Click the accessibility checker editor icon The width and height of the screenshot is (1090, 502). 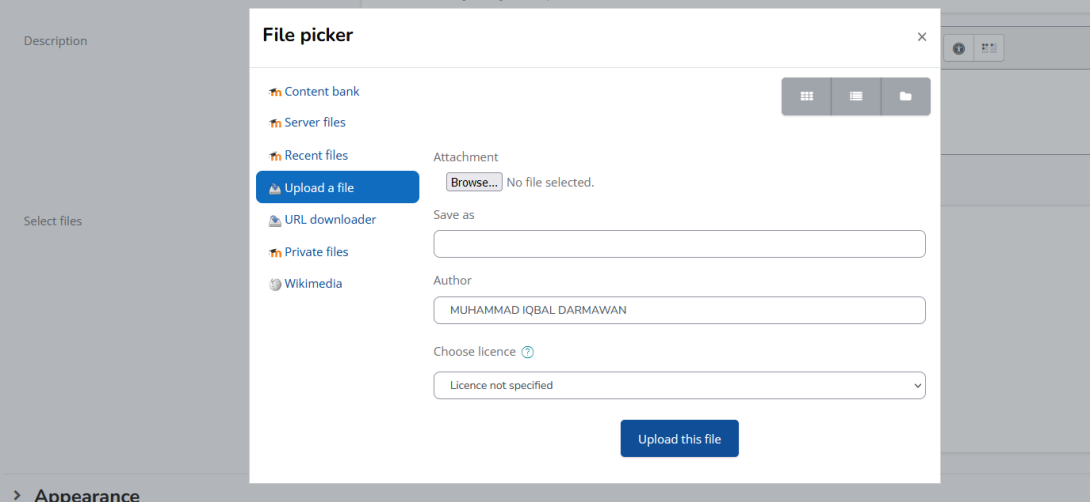959,48
